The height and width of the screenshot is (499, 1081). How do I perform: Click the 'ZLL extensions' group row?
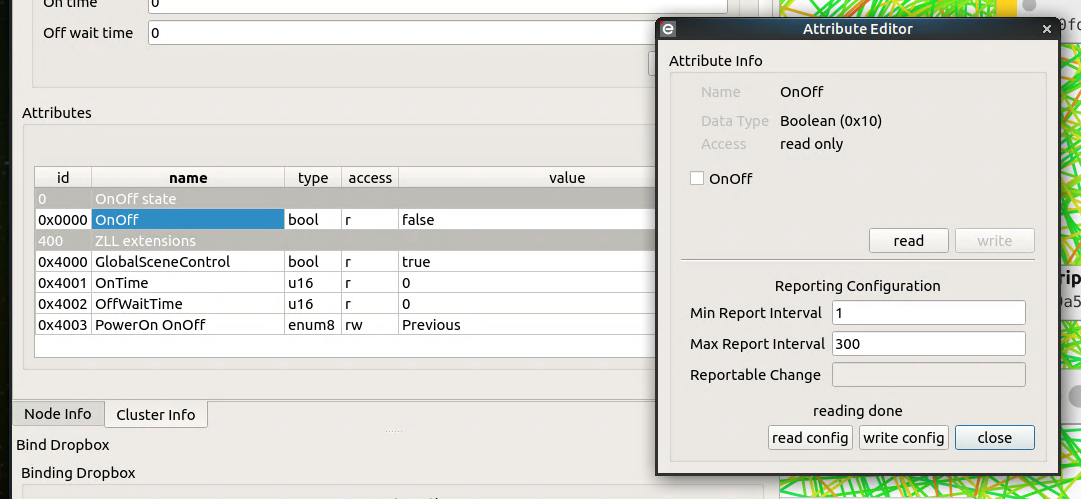345,241
